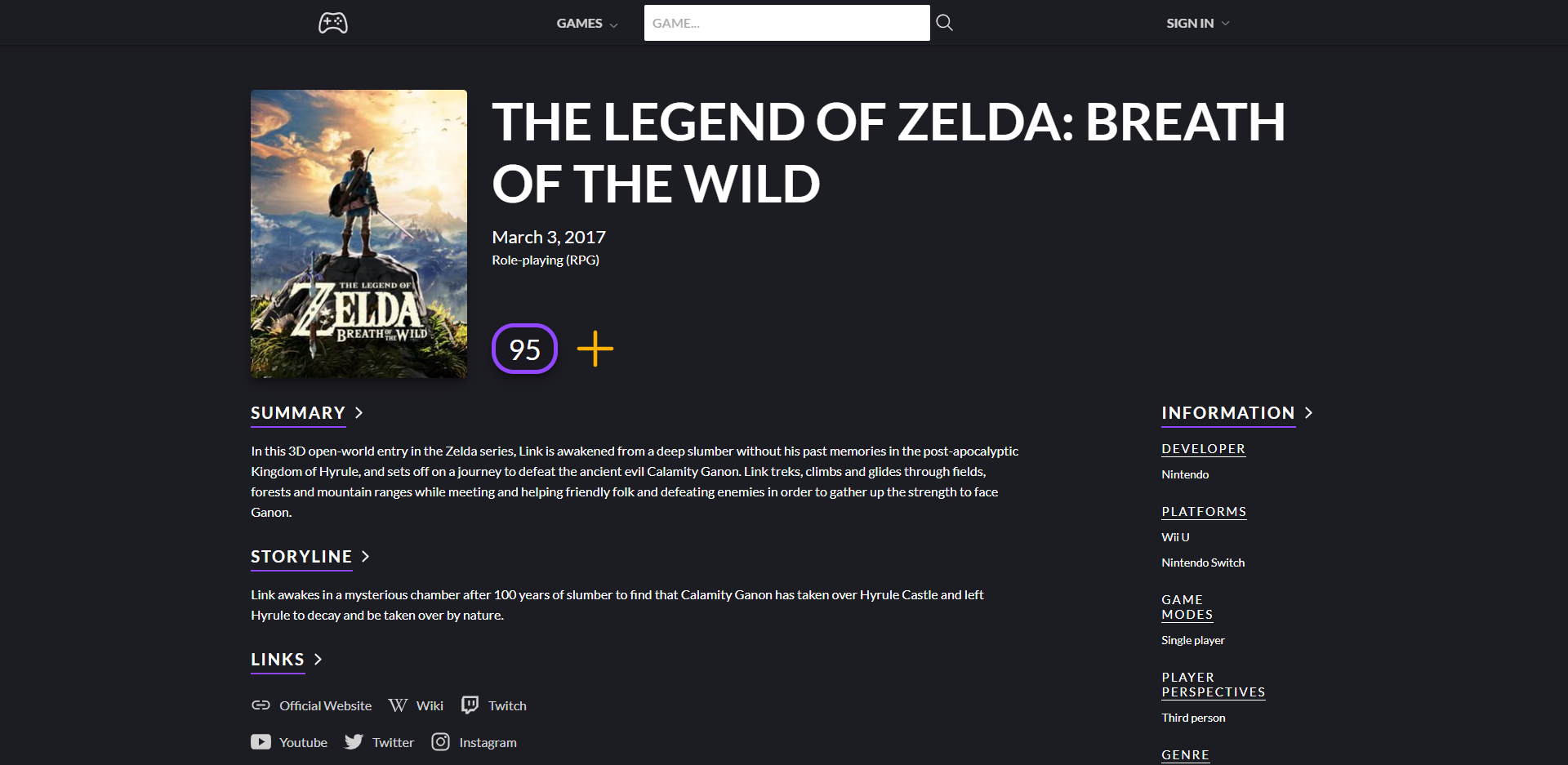Open the game's Twitch channel icon
This screenshot has width=1568, height=765.
(470, 705)
